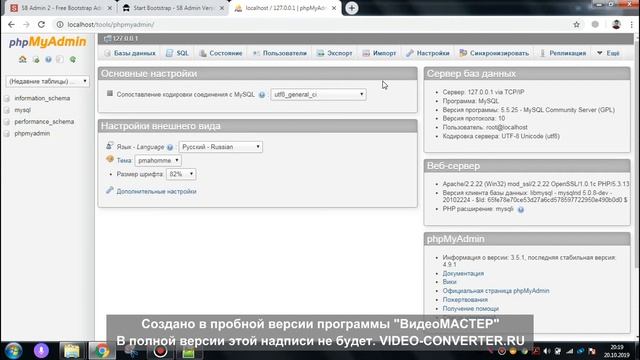
Task: Expand the Ещё more menu
Action: (x=608, y=53)
